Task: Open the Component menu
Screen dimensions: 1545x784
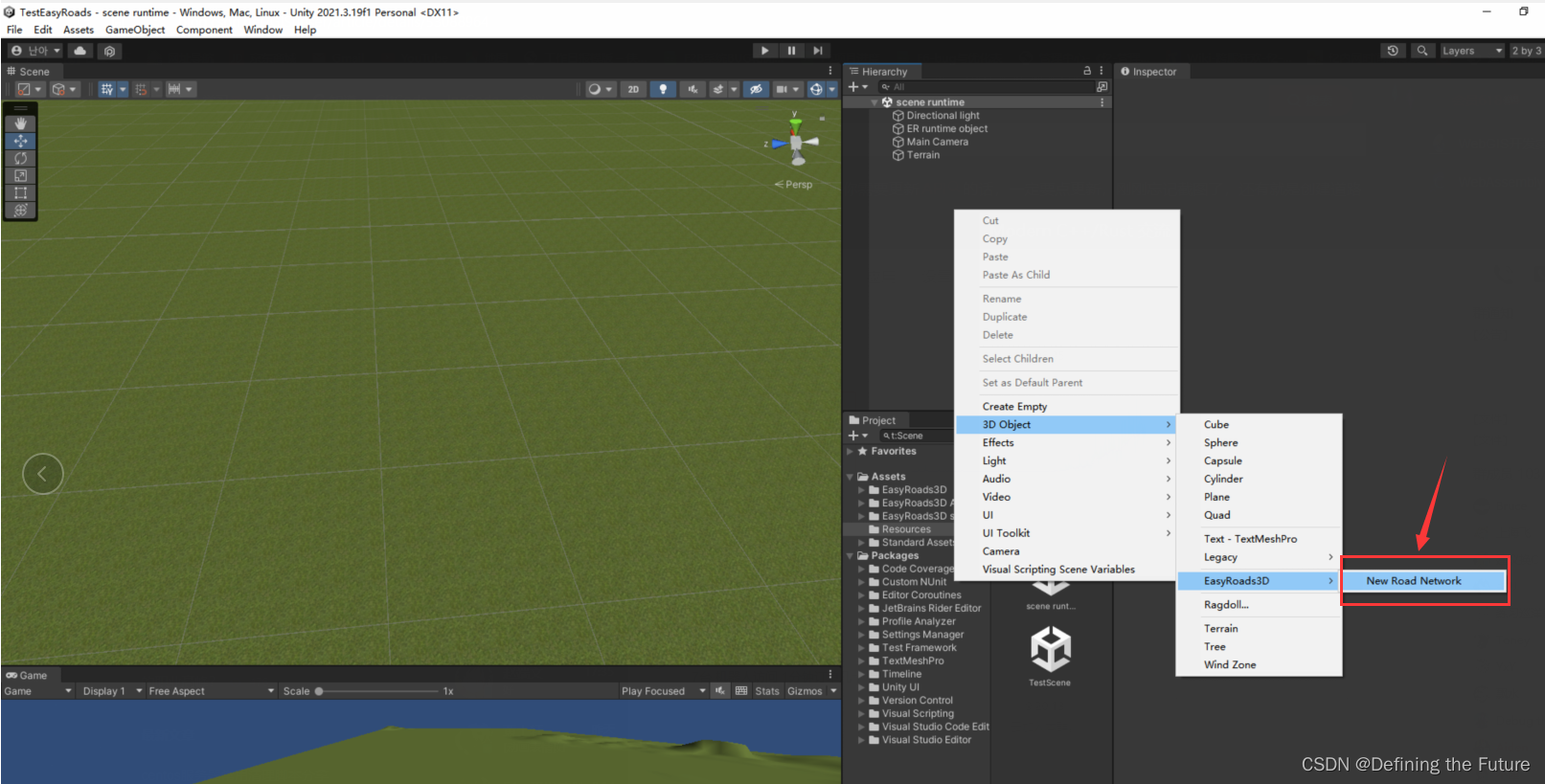Action: coord(204,30)
